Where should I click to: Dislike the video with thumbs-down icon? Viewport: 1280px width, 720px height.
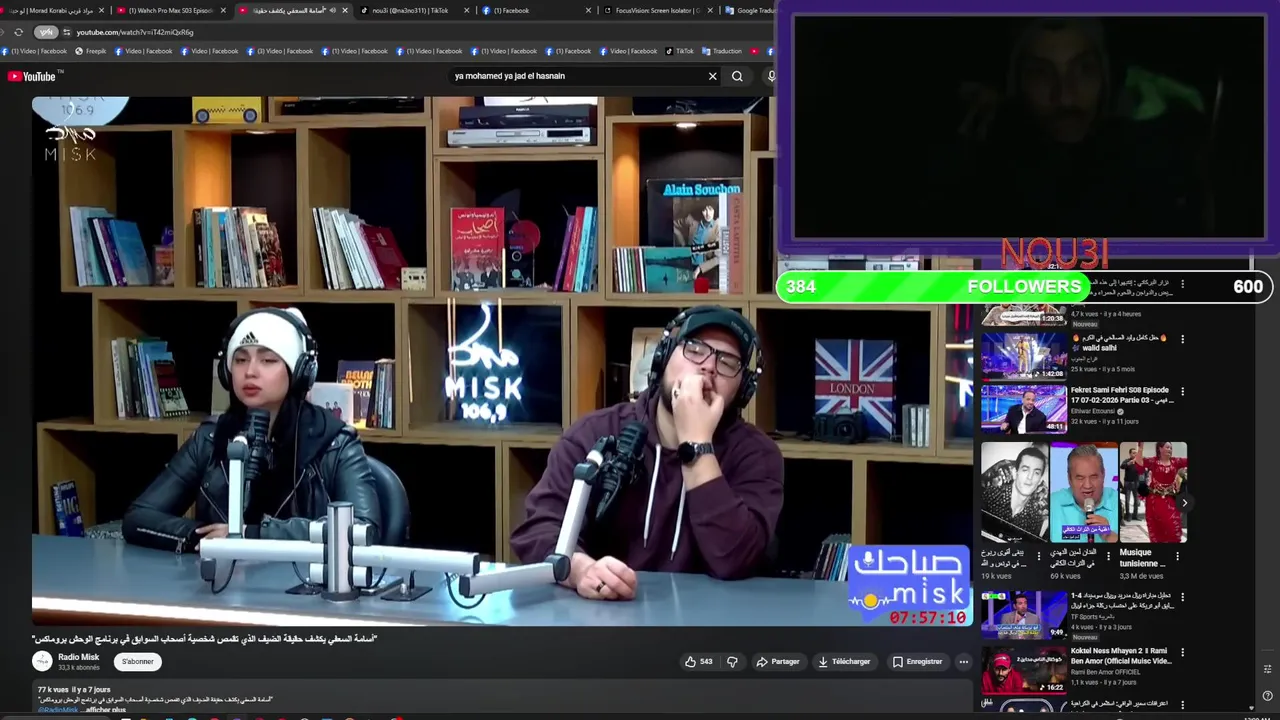click(x=732, y=661)
